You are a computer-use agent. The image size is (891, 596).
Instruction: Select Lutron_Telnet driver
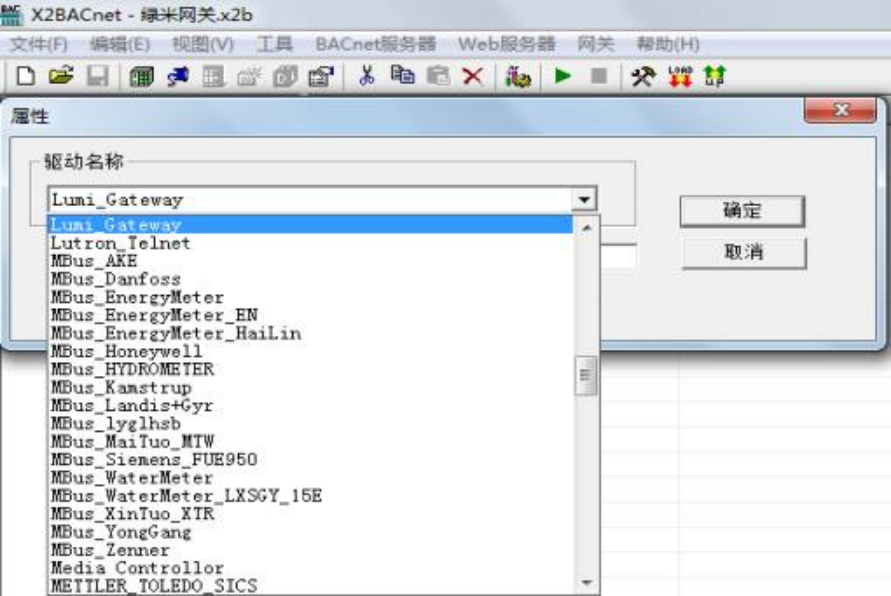(x=311, y=243)
